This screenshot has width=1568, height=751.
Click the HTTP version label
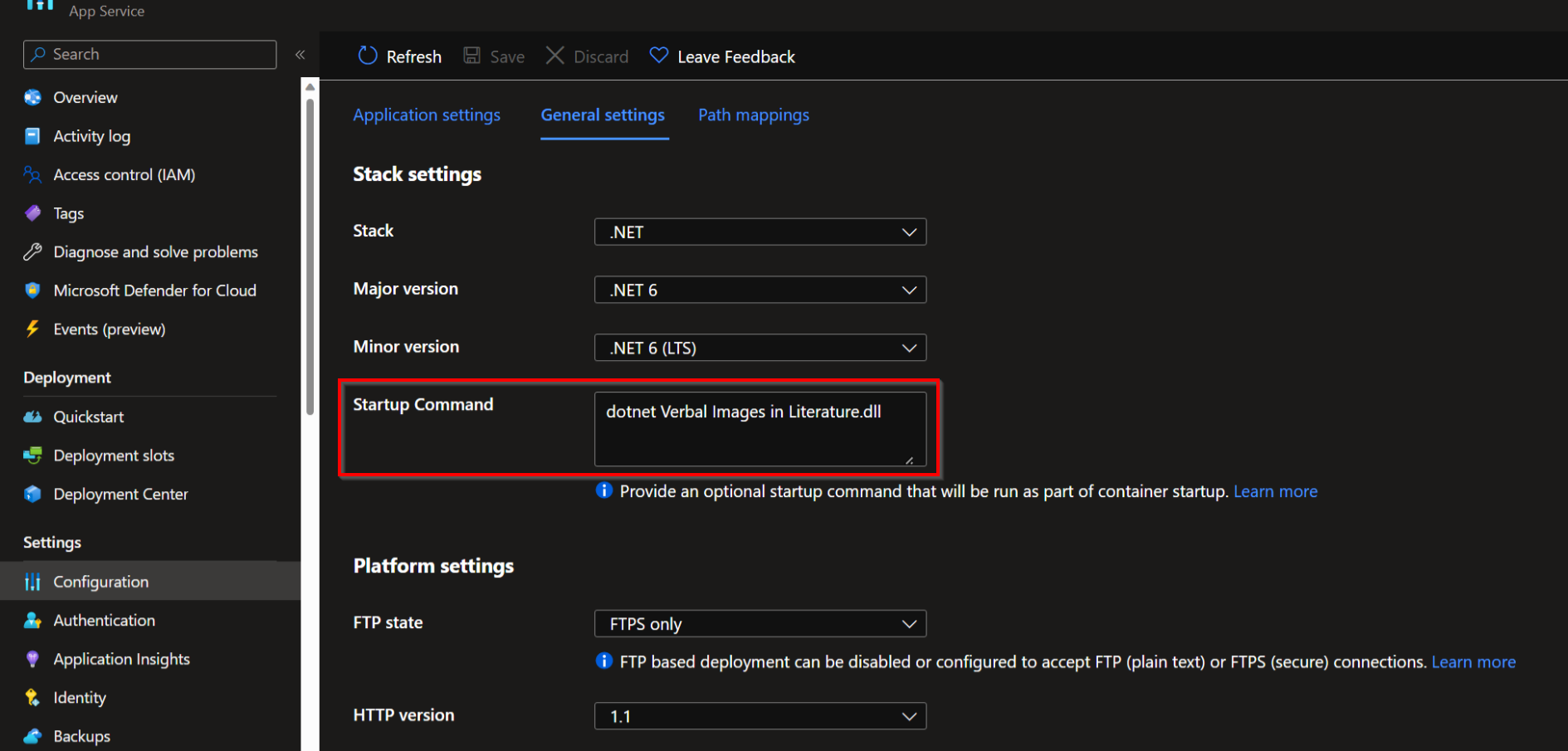pyautogui.click(x=403, y=715)
